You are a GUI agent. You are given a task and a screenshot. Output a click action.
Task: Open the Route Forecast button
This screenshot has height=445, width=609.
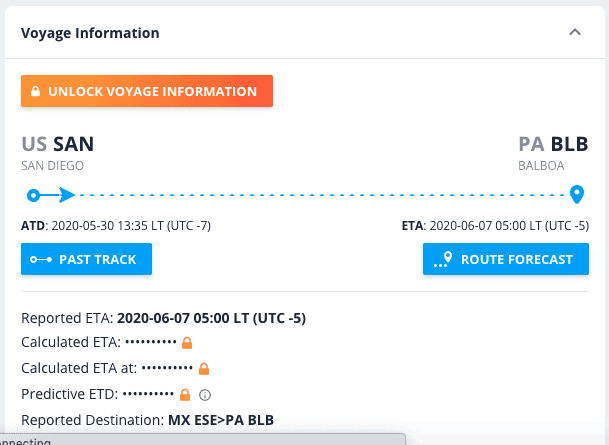tap(506, 259)
